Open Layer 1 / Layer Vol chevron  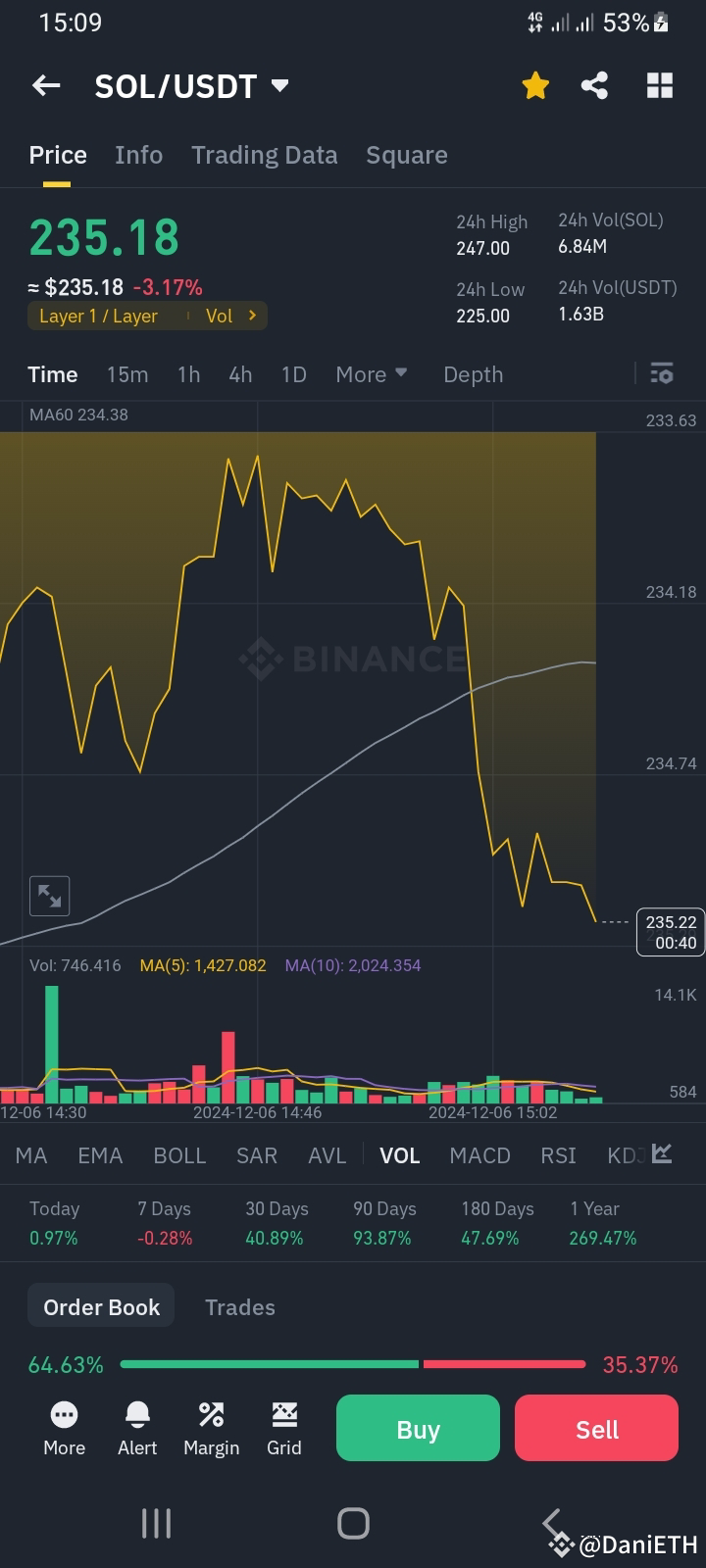point(251,316)
